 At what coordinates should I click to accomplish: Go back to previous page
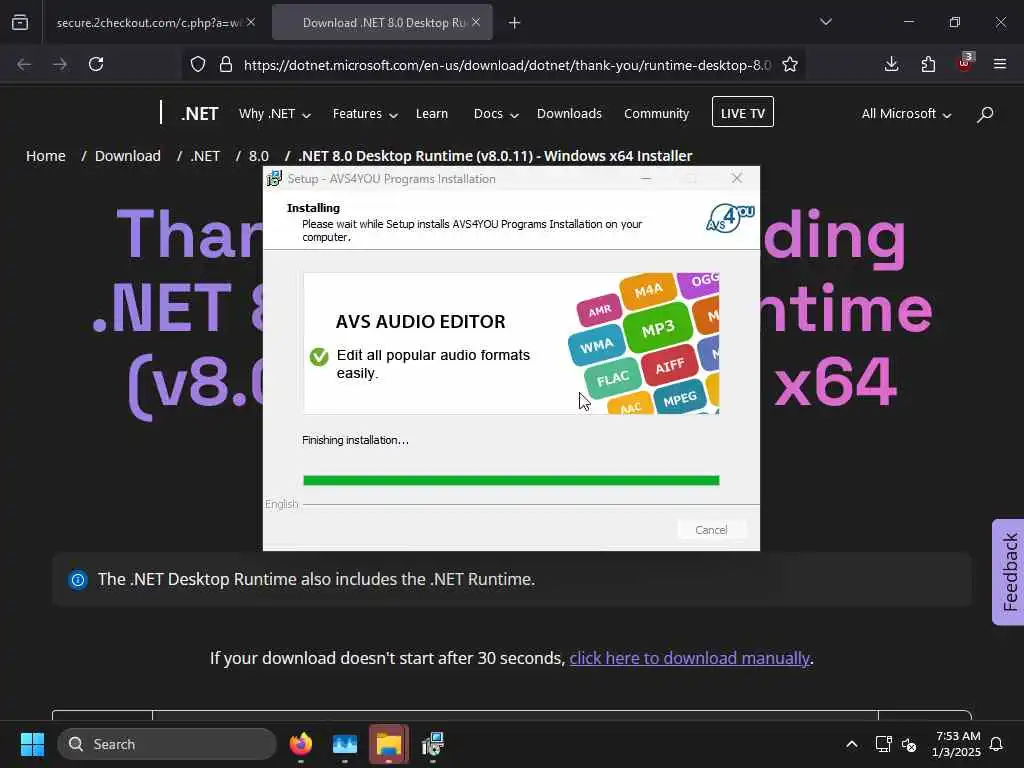[24, 64]
